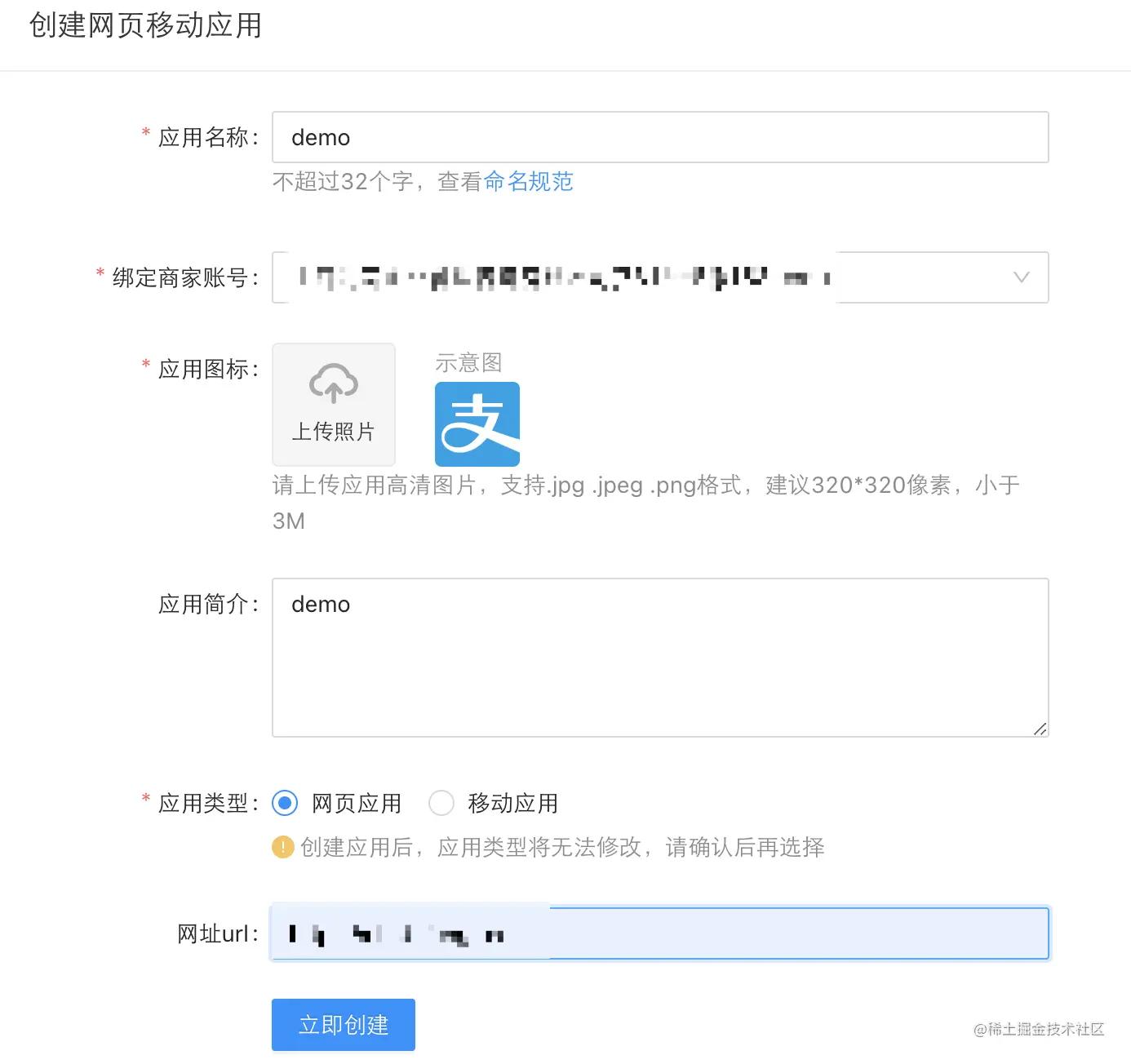Click the 应用简介 description textarea
This screenshot has width=1131, height=1064.
coord(659,656)
